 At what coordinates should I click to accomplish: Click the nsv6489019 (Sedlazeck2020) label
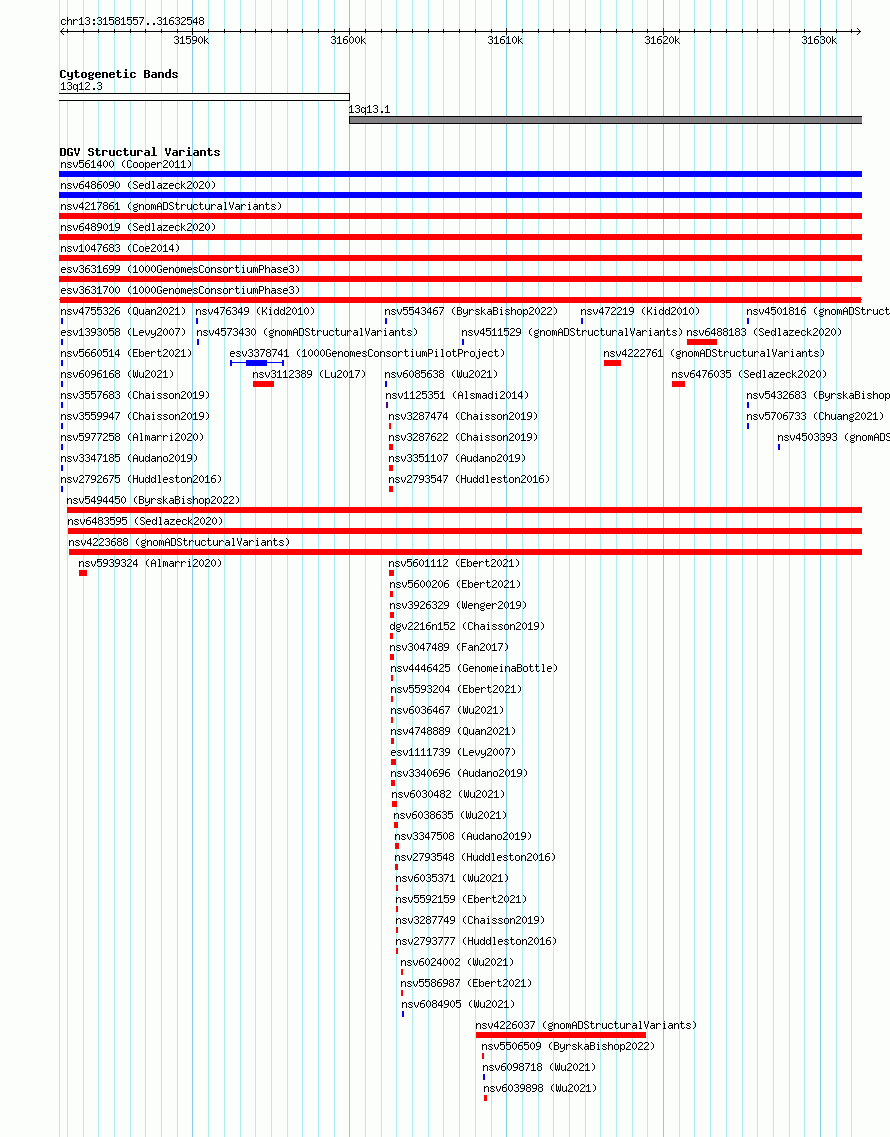(x=138, y=227)
